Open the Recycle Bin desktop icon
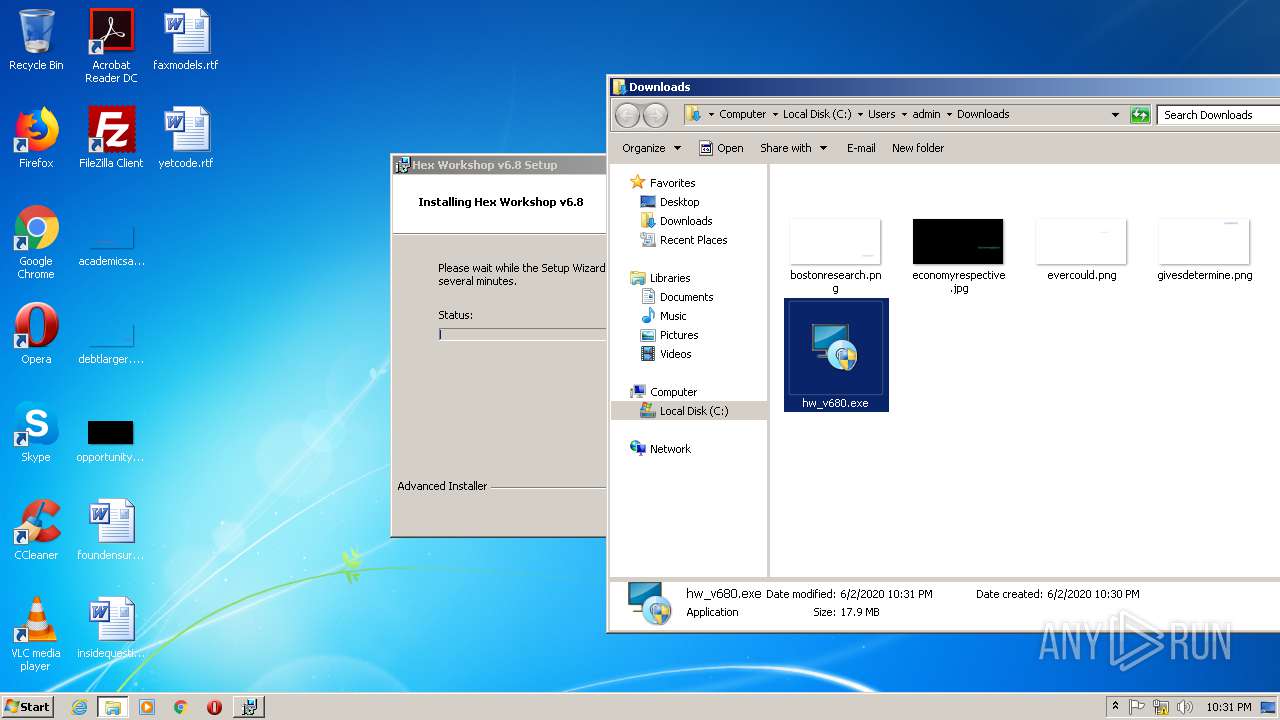Viewport: 1280px width, 720px height. (x=36, y=40)
